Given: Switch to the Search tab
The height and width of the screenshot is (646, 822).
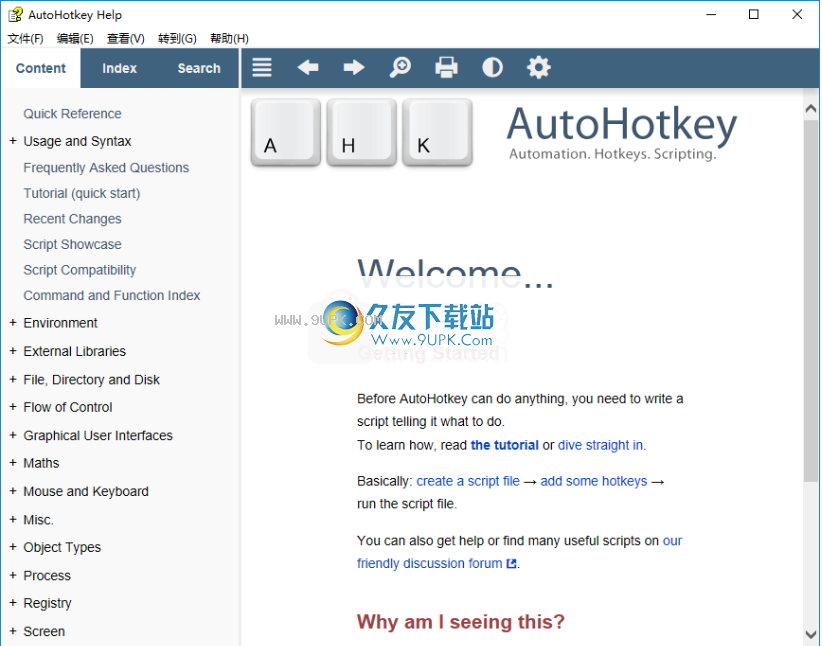Looking at the screenshot, I should (x=199, y=68).
